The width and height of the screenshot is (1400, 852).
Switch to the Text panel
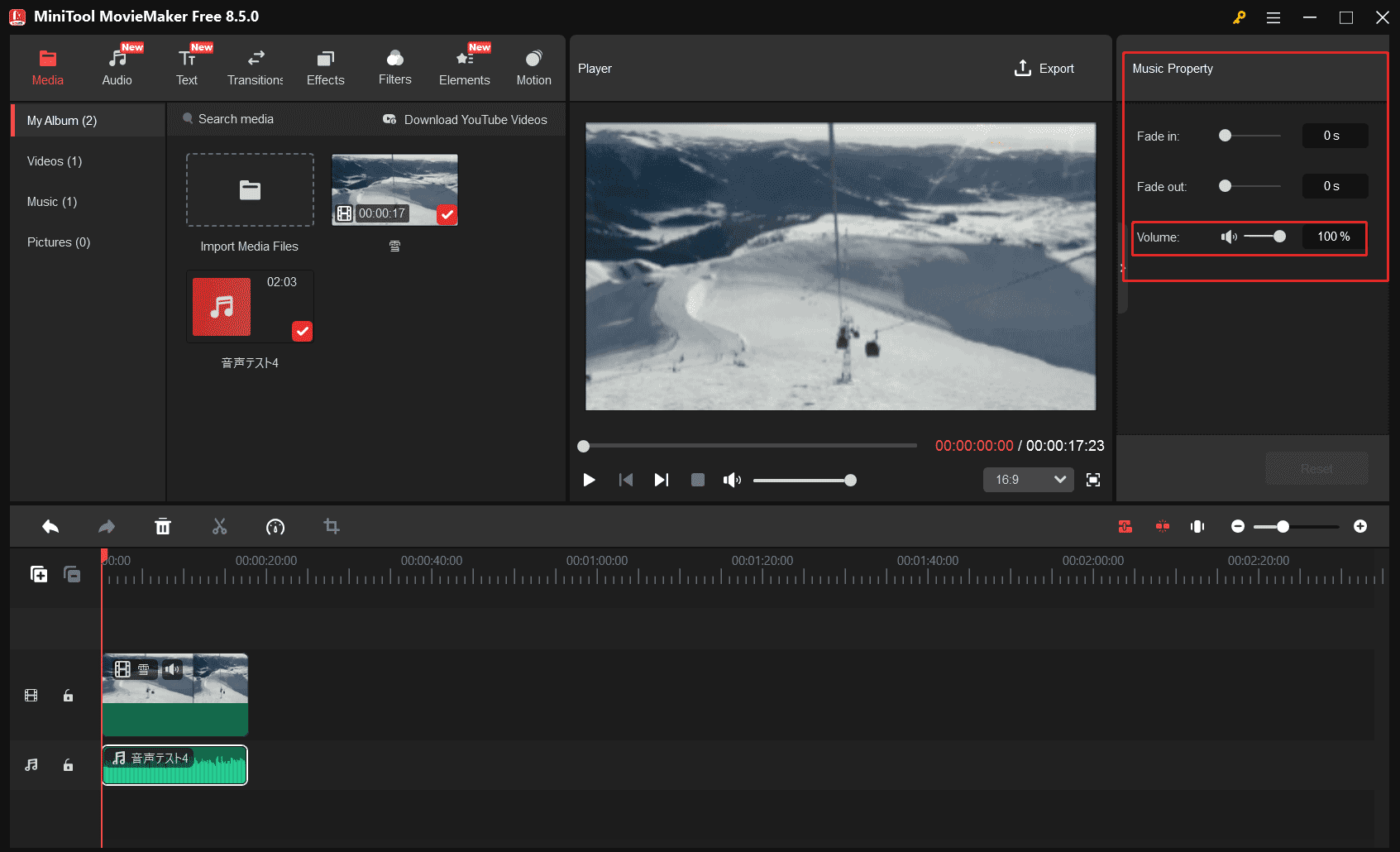pos(187,65)
